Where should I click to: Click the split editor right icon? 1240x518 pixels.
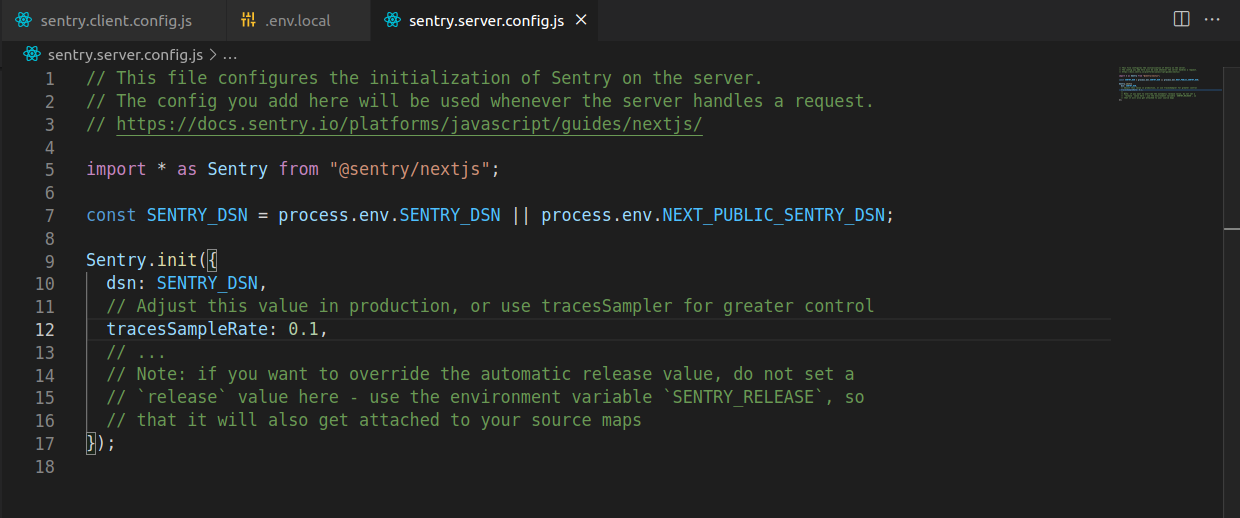[x=1181, y=19]
